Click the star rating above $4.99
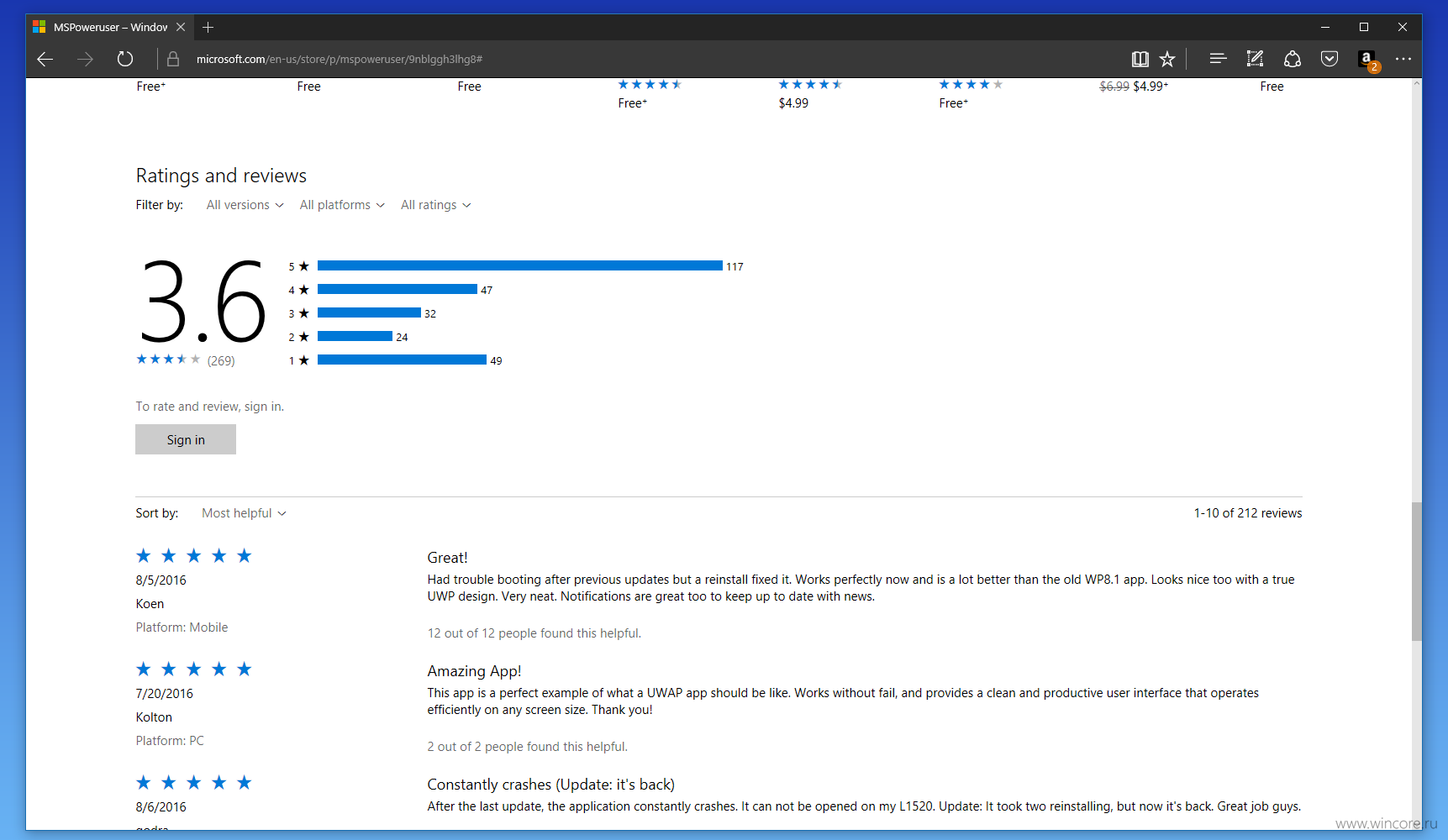1448x840 pixels. click(x=810, y=84)
